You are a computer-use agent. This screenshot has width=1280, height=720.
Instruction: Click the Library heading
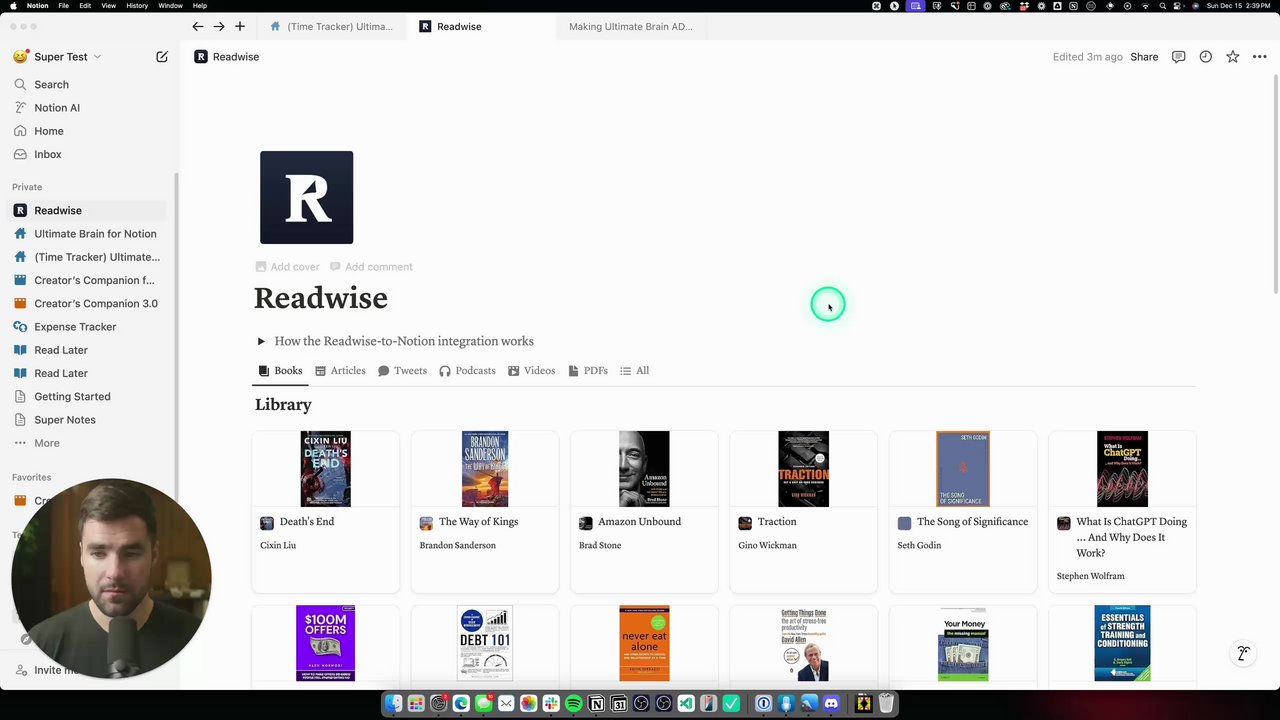(x=283, y=405)
